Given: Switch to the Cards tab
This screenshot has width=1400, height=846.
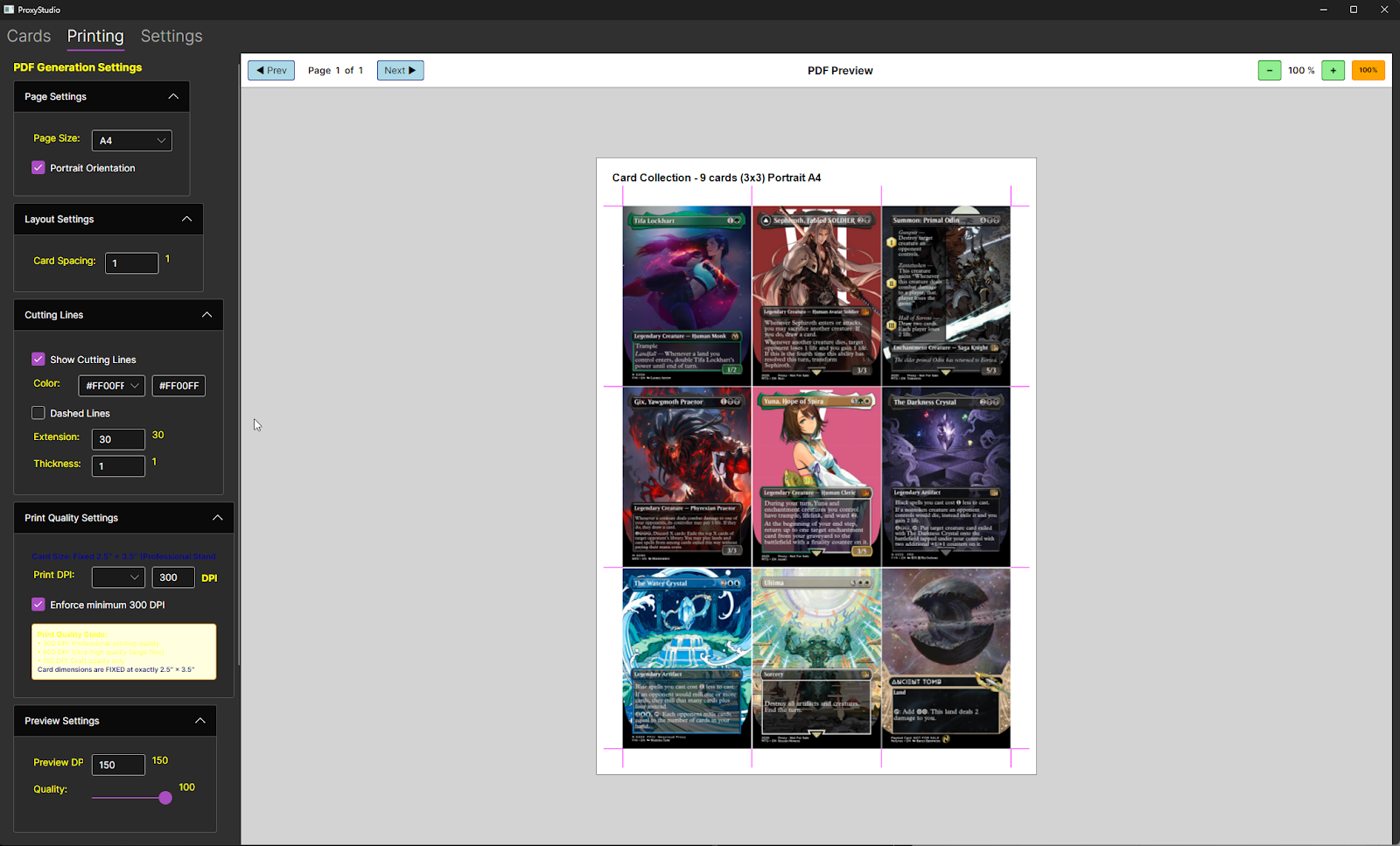Looking at the screenshot, I should click(29, 36).
